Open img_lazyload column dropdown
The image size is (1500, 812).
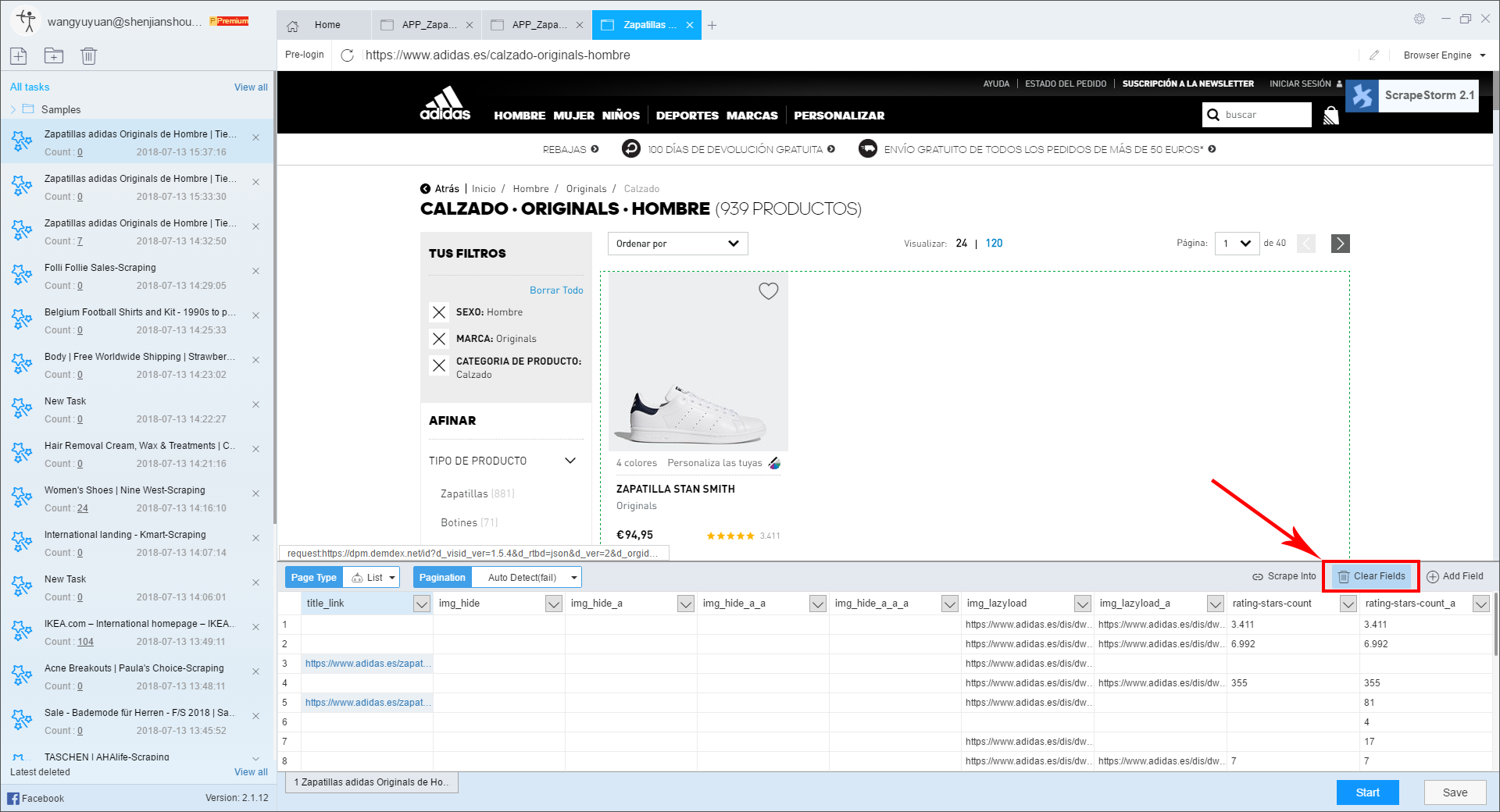[1083, 604]
